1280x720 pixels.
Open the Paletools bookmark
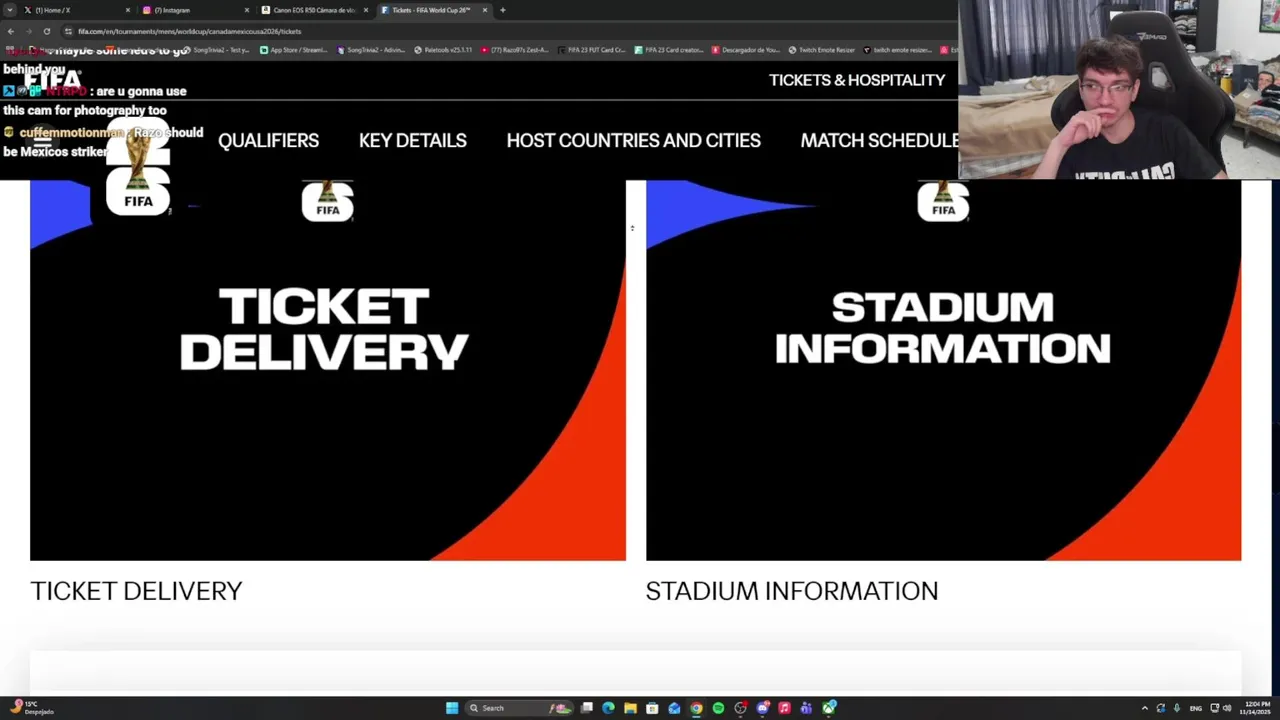[443, 50]
